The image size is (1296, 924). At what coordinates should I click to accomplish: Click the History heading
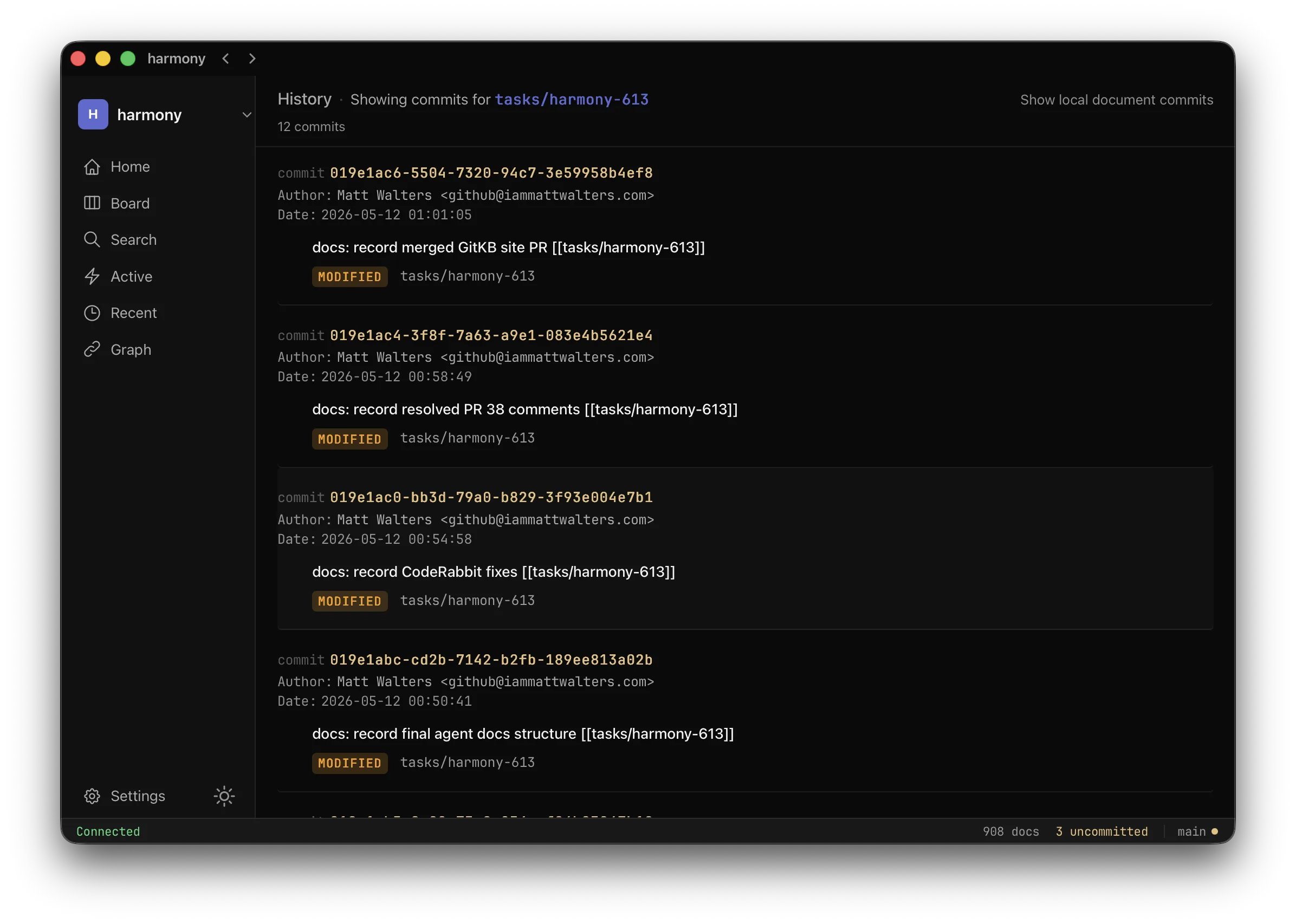pos(304,99)
